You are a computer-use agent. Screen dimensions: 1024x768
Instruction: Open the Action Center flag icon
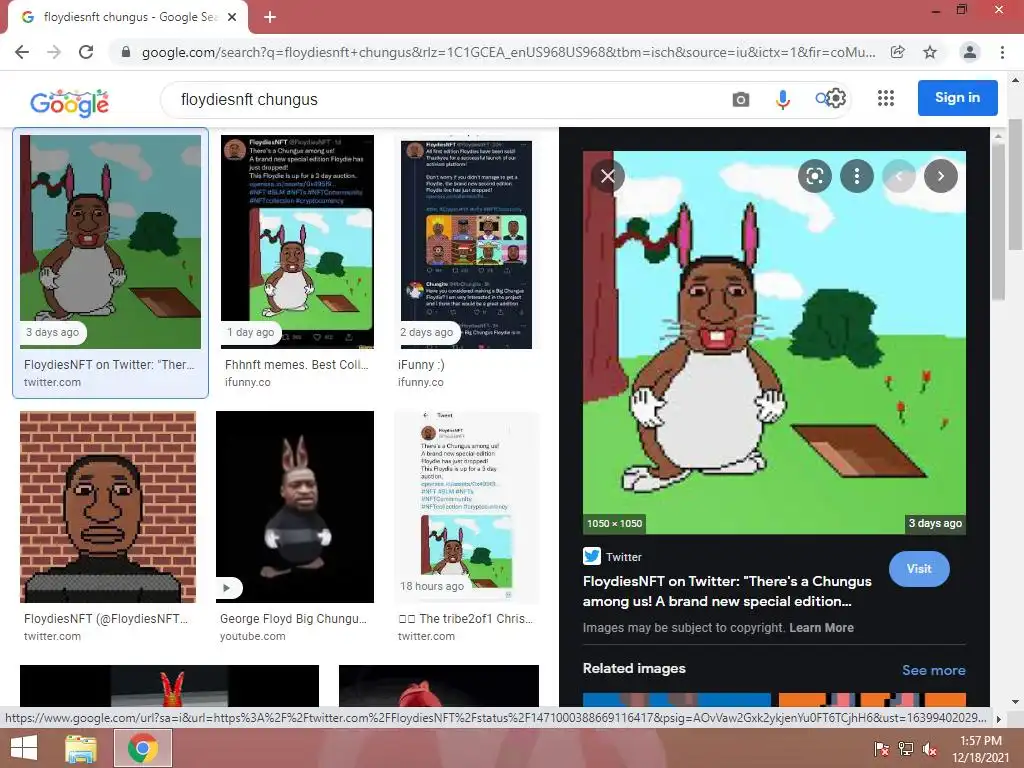[881, 749]
